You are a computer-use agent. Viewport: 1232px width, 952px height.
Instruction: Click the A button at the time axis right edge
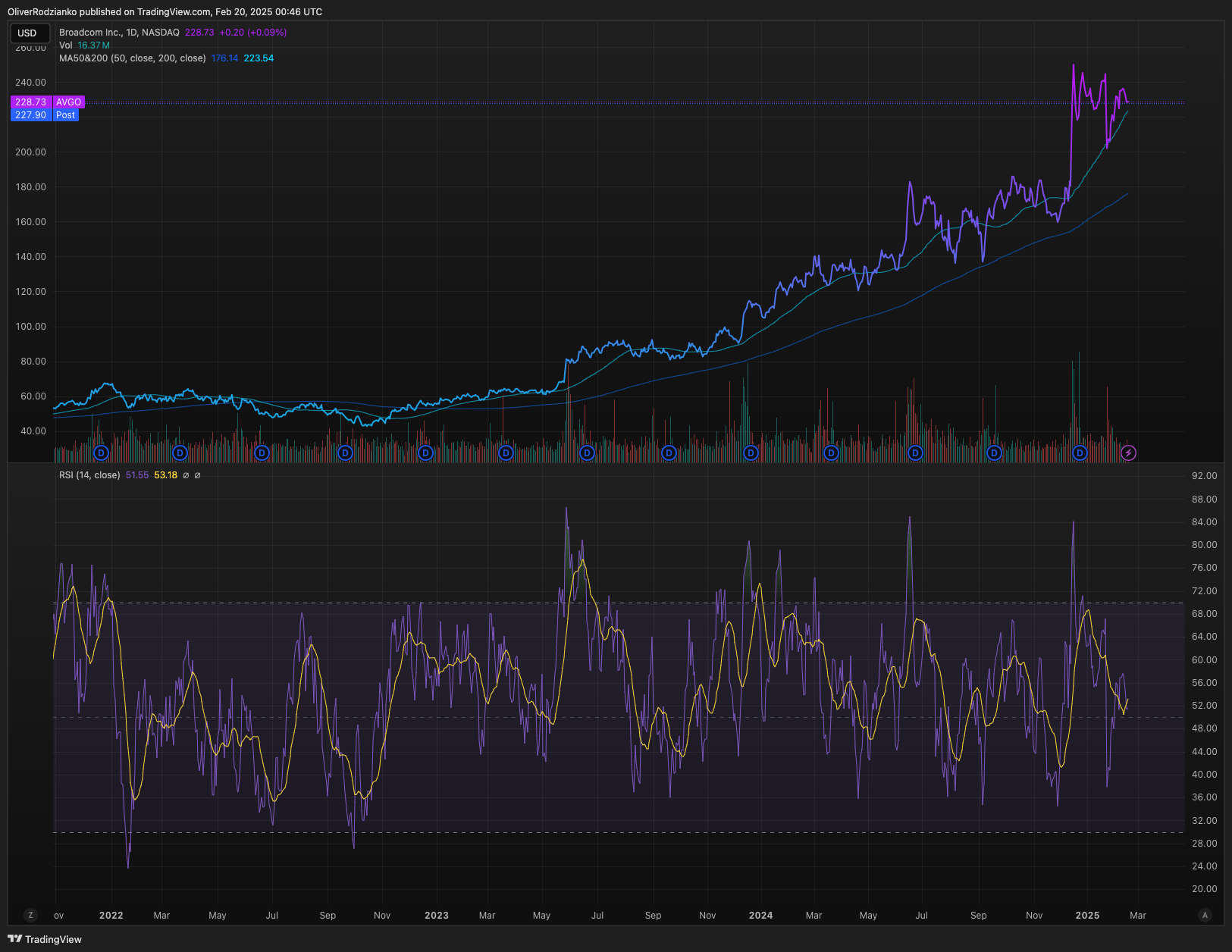[1205, 915]
